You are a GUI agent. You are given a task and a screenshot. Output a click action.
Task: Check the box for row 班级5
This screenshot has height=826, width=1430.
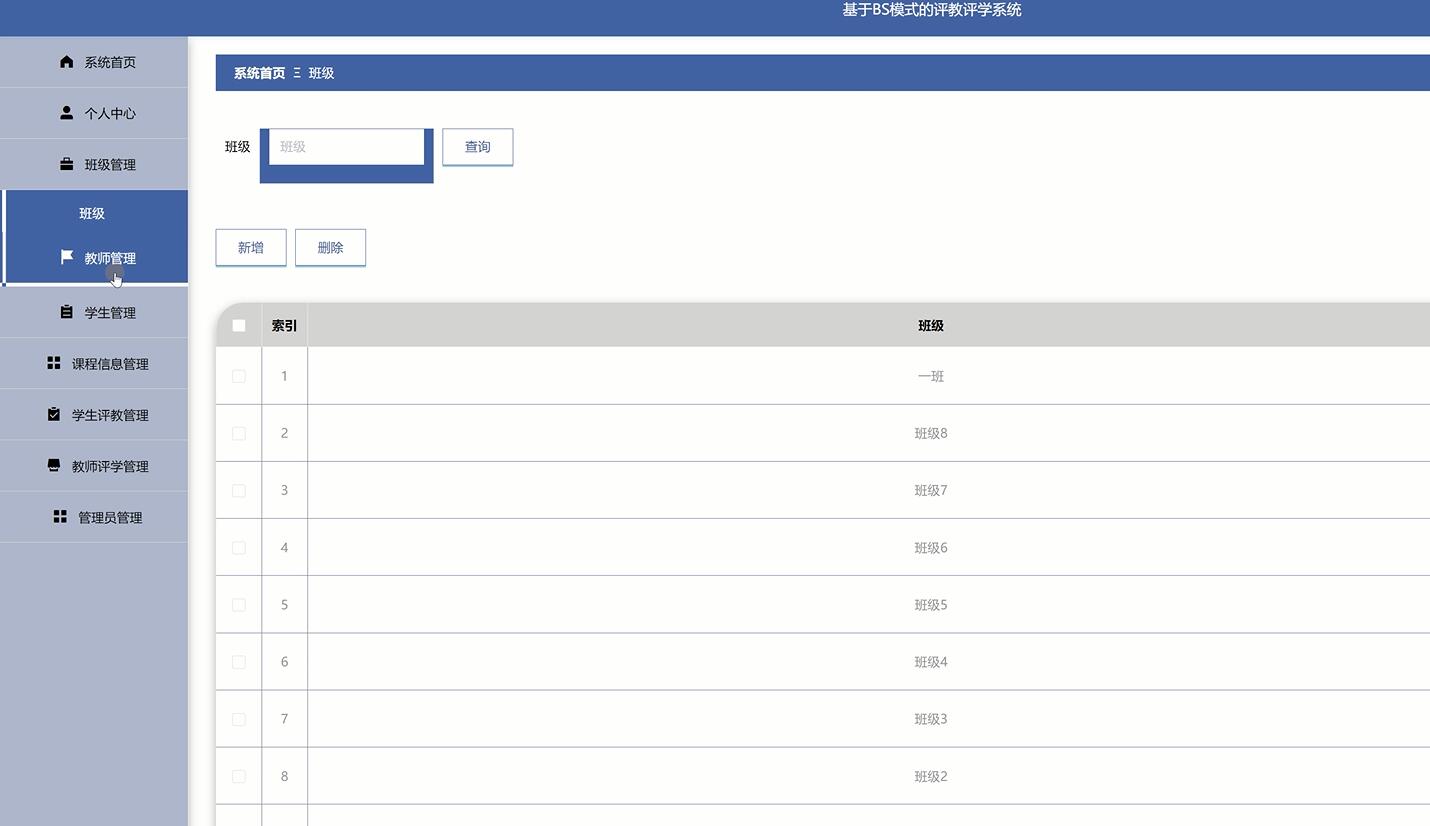pos(239,604)
